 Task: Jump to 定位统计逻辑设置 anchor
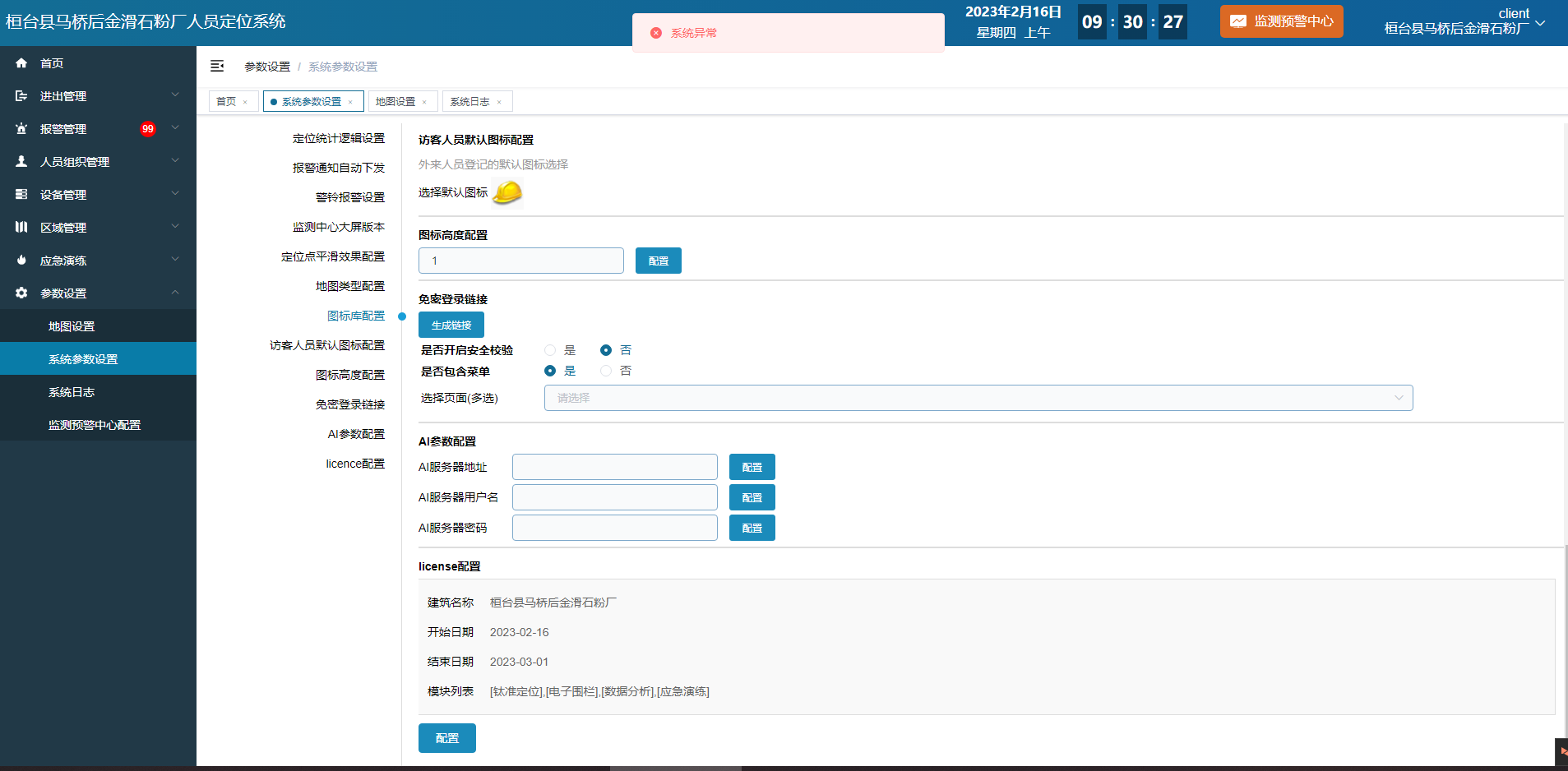point(339,138)
